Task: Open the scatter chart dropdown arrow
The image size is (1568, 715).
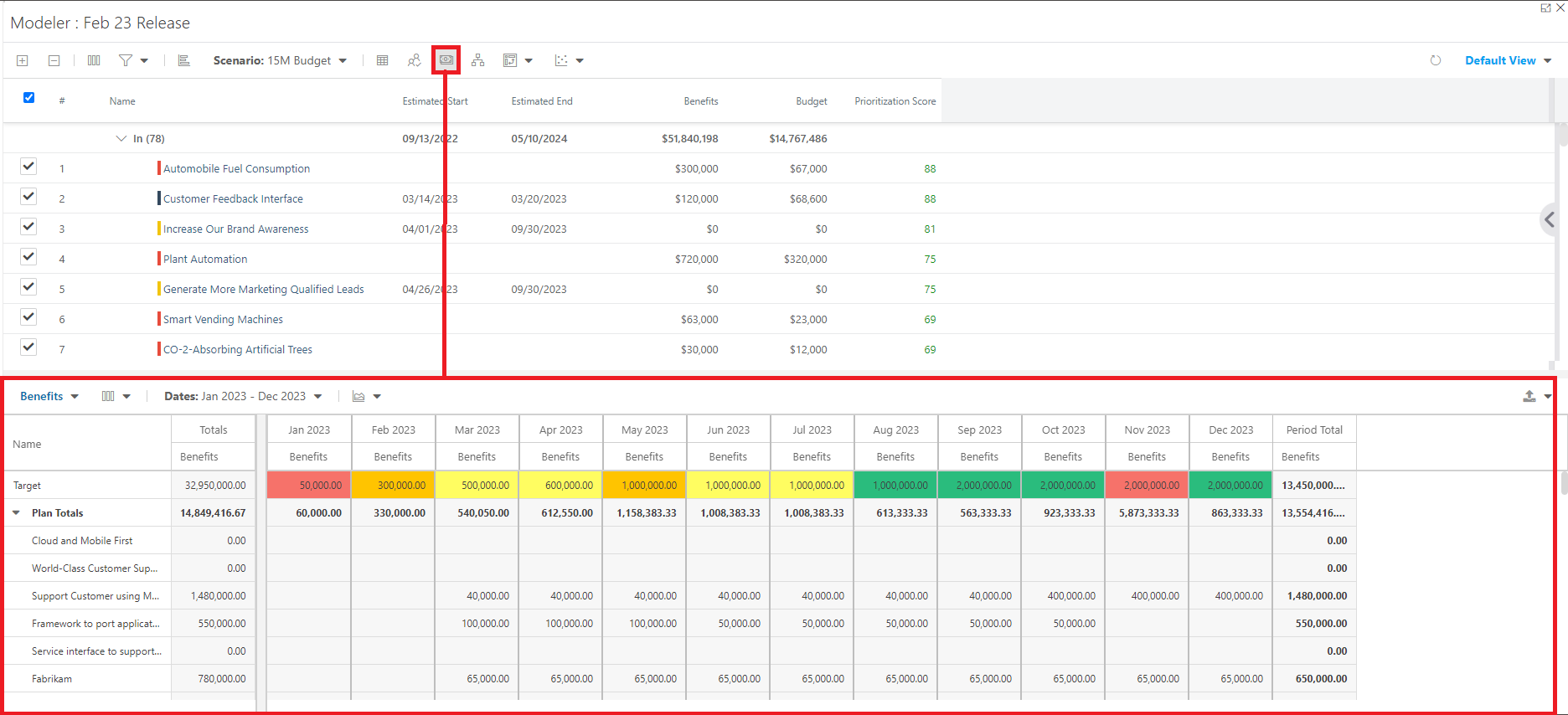Action: (x=580, y=61)
